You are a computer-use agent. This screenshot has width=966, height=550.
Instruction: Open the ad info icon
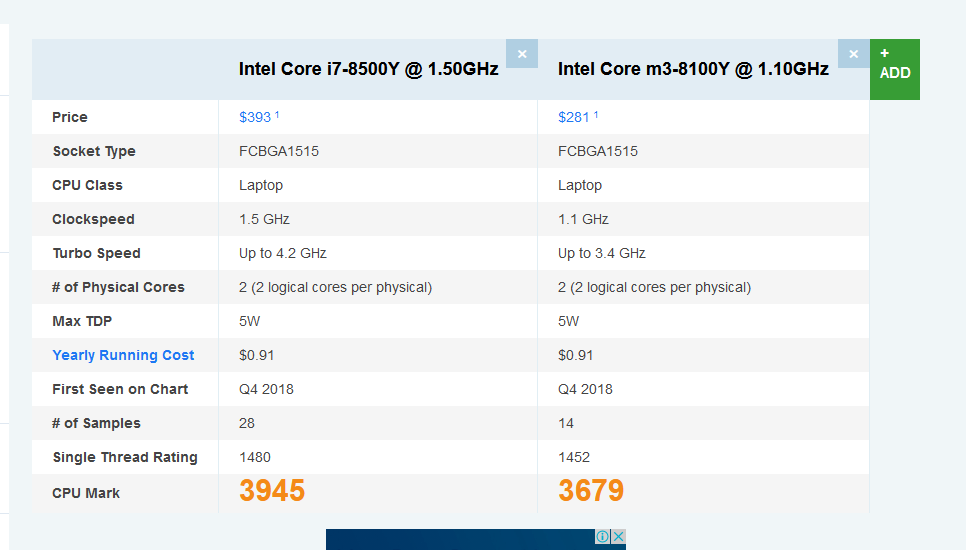point(603,537)
